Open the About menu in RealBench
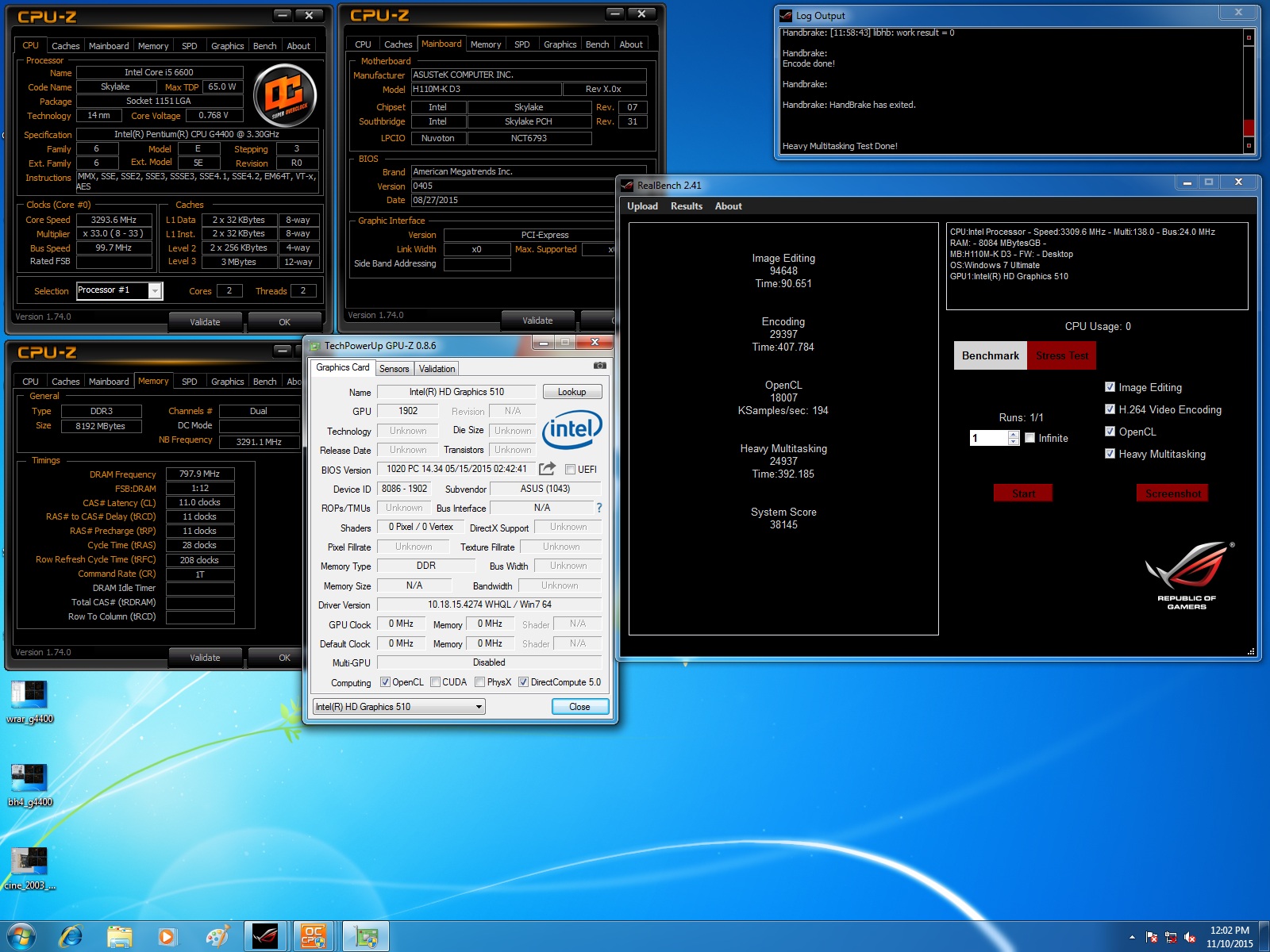This screenshot has width=1270, height=952. tap(729, 206)
